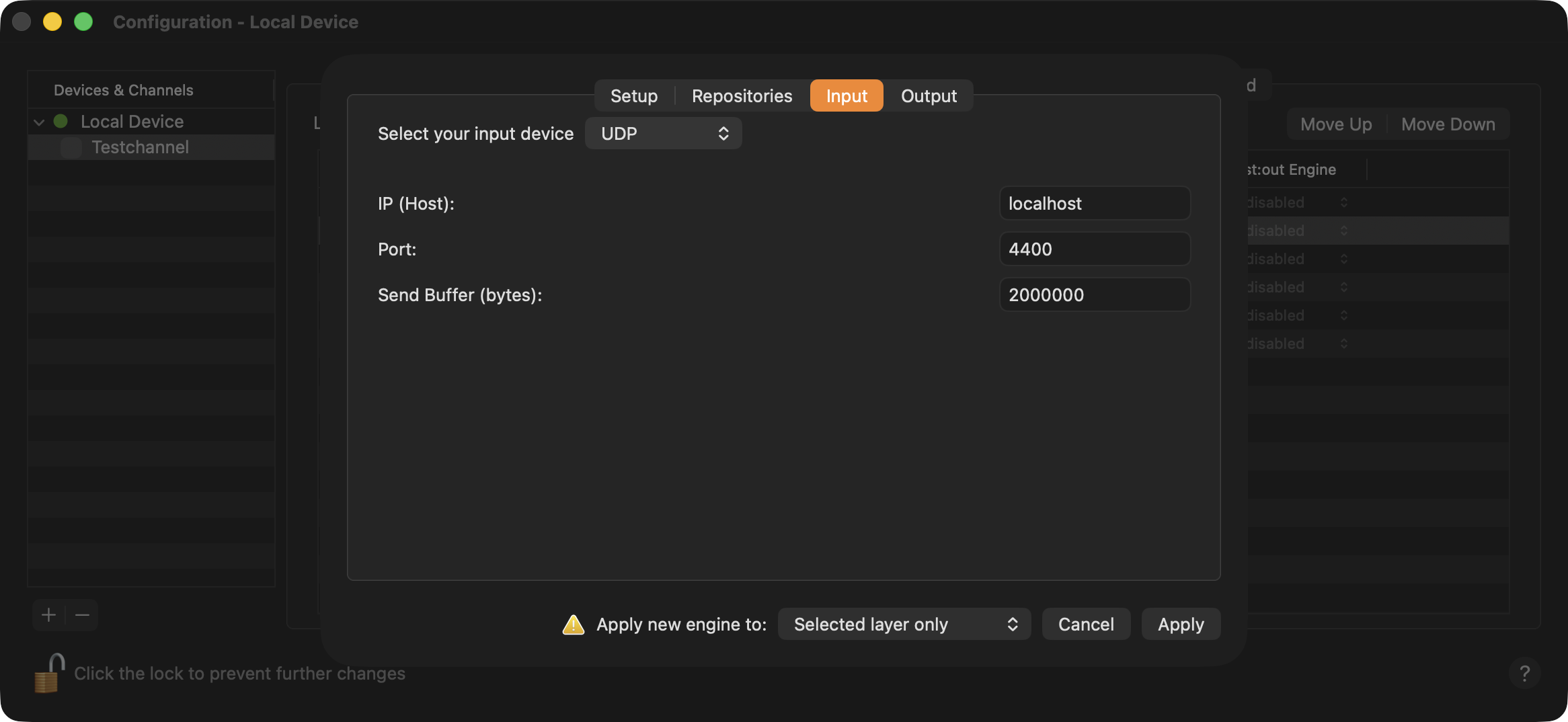This screenshot has height=722, width=1568.
Task: Remove item with the minus button
Action: (x=82, y=615)
